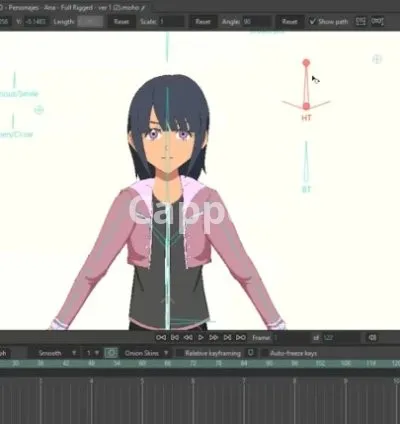400x424 pixels.
Task: Open the interval dropdown showing 1
Action: pyautogui.click(x=92, y=353)
